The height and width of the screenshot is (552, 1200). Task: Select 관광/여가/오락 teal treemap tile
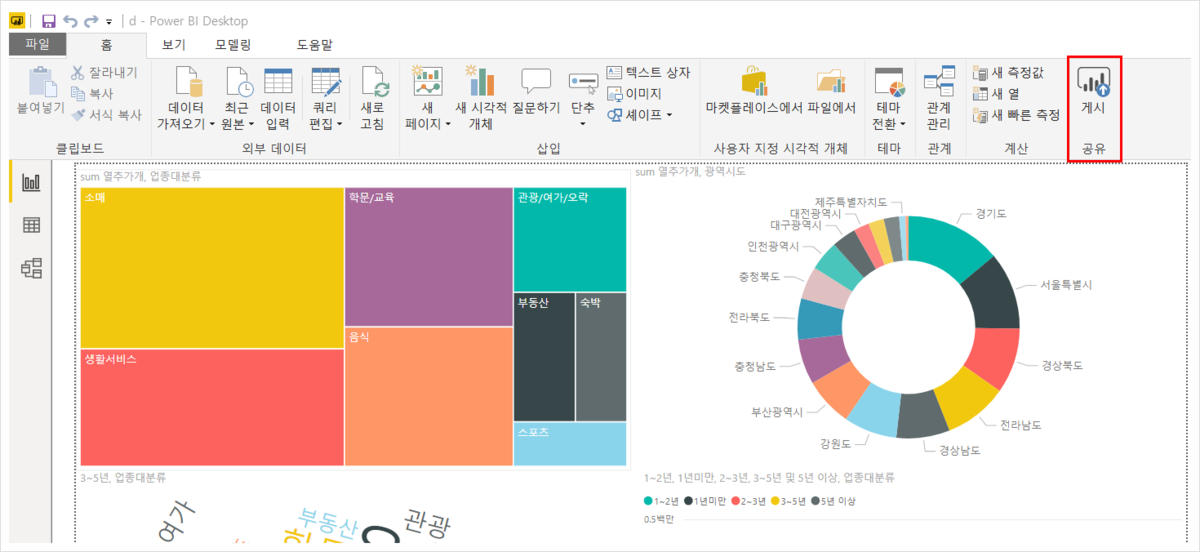point(570,239)
